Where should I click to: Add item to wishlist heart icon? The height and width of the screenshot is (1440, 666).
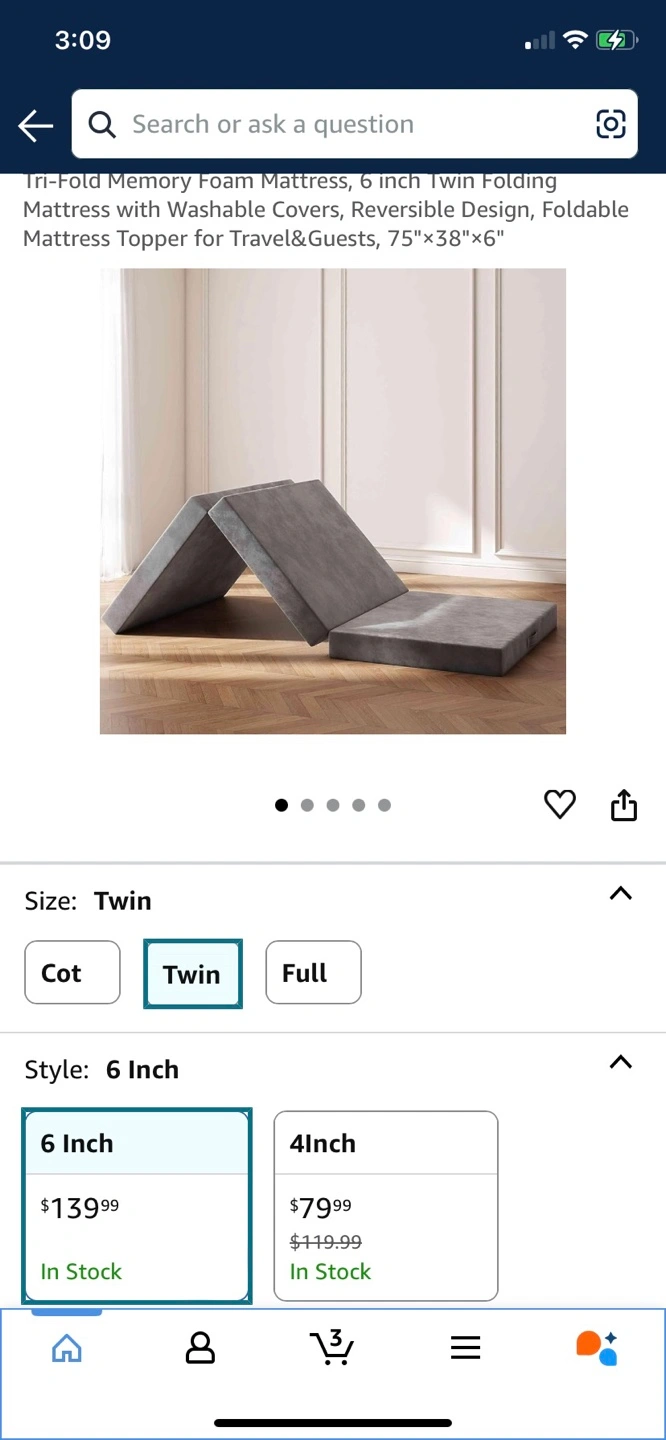tap(560, 804)
